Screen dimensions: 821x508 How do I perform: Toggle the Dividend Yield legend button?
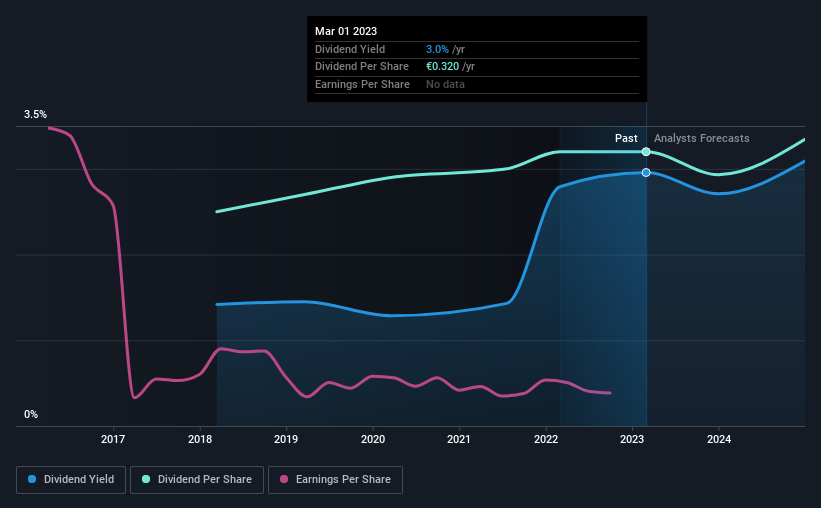coord(71,480)
